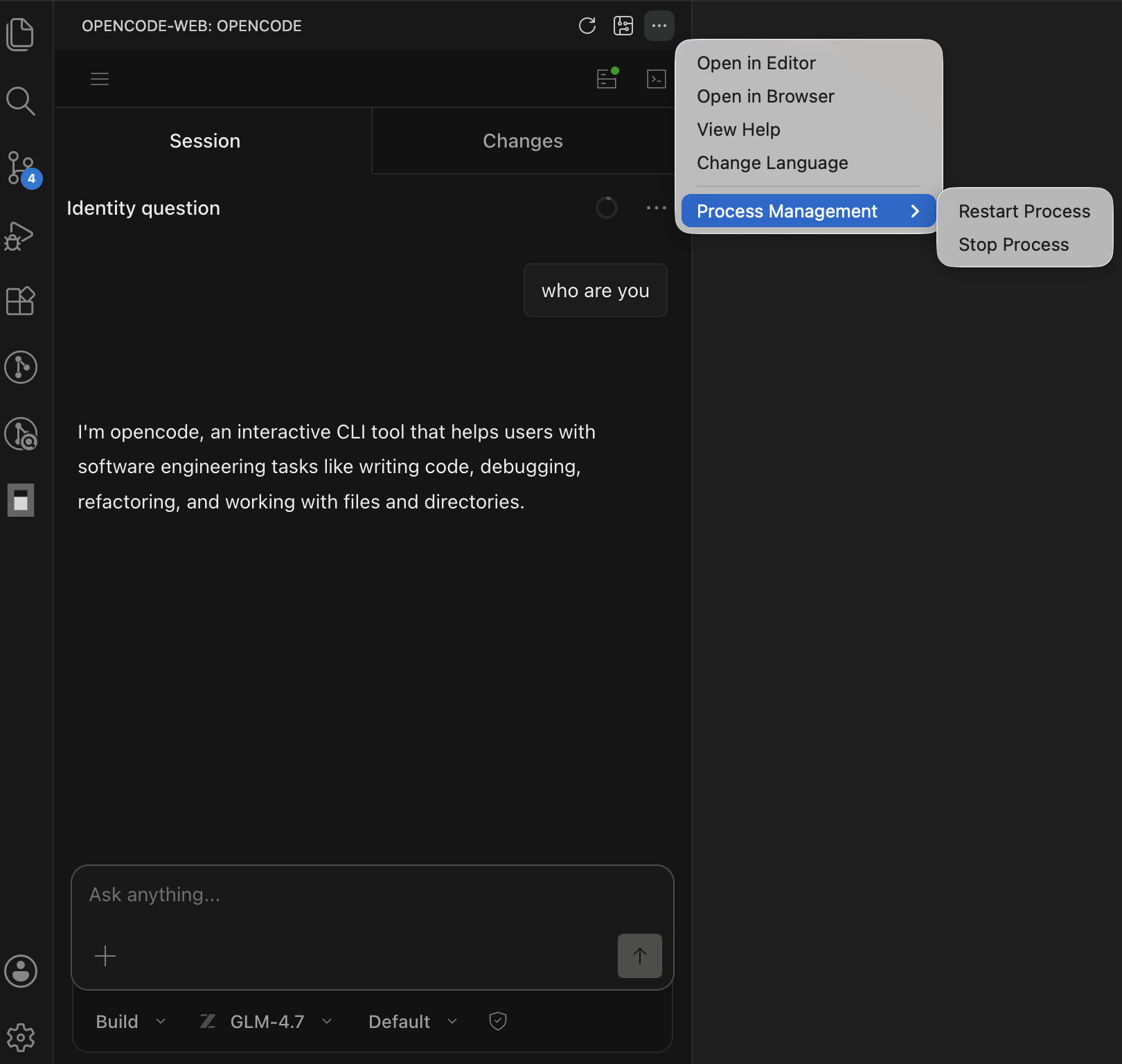This screenshot has width=1122, height=1064.
Task: Open the circular branch icon with inspect badge
Action: (21, 434)
